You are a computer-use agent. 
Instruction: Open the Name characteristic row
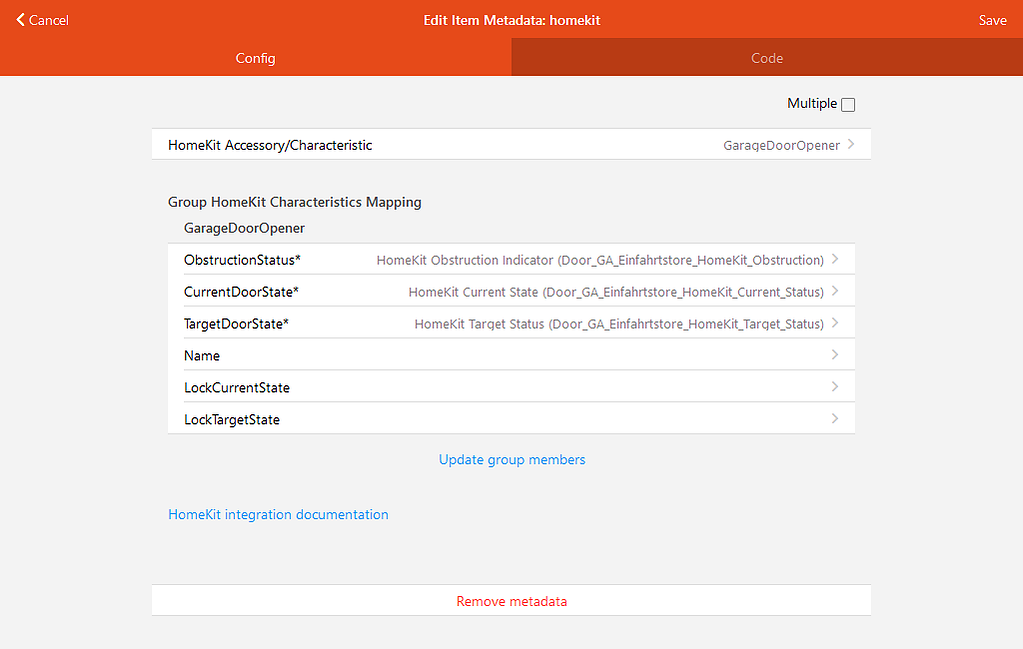pyautogui.click(x=512, y=355)
